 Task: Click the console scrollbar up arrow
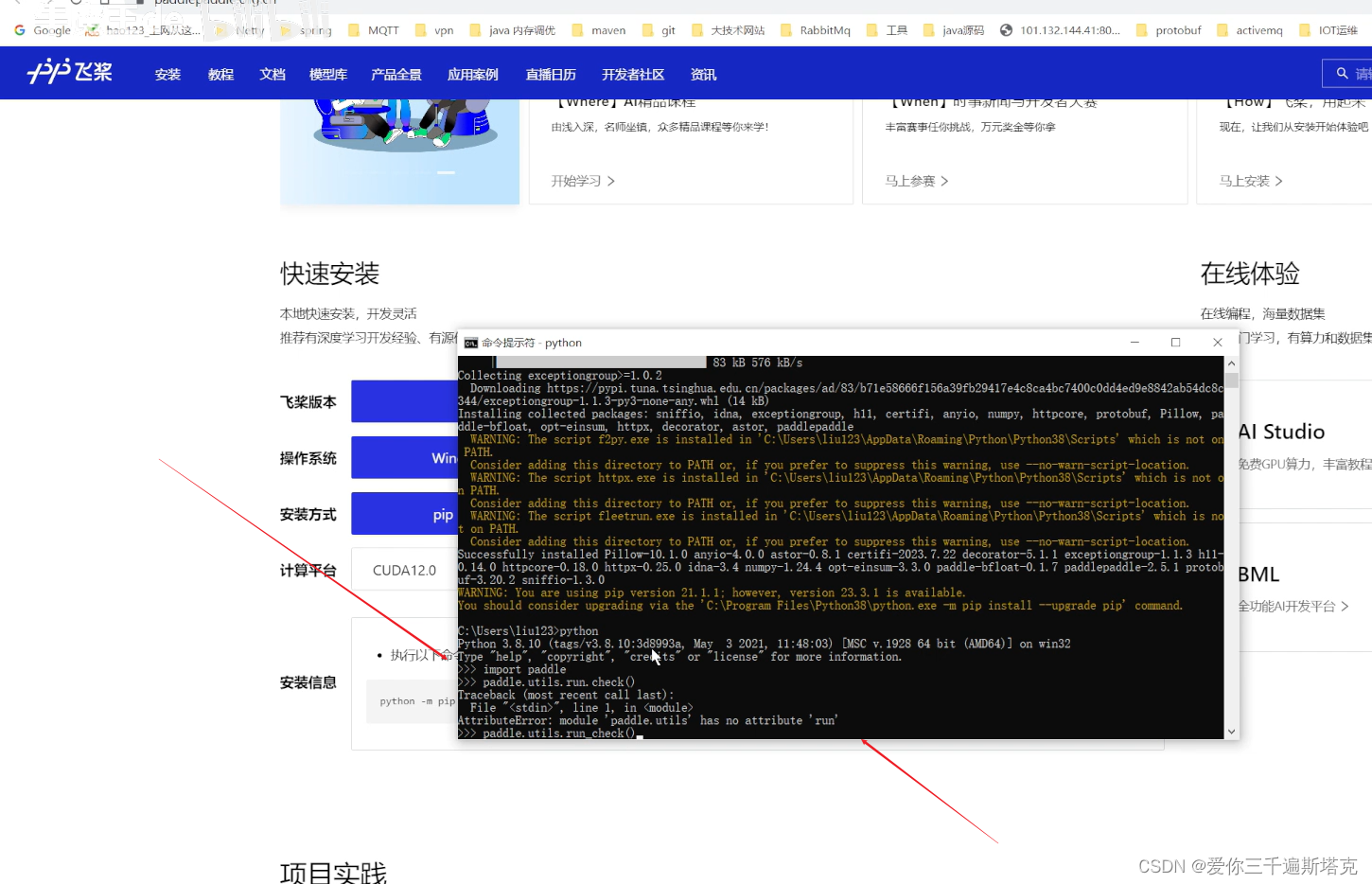coord(1231,363)
